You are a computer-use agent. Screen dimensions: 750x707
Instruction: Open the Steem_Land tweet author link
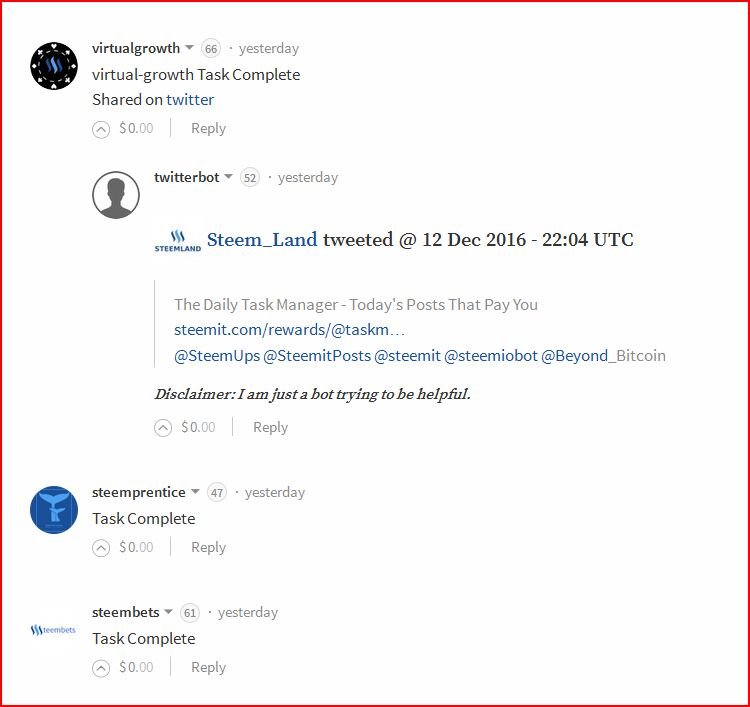click(x=262, y=239)
